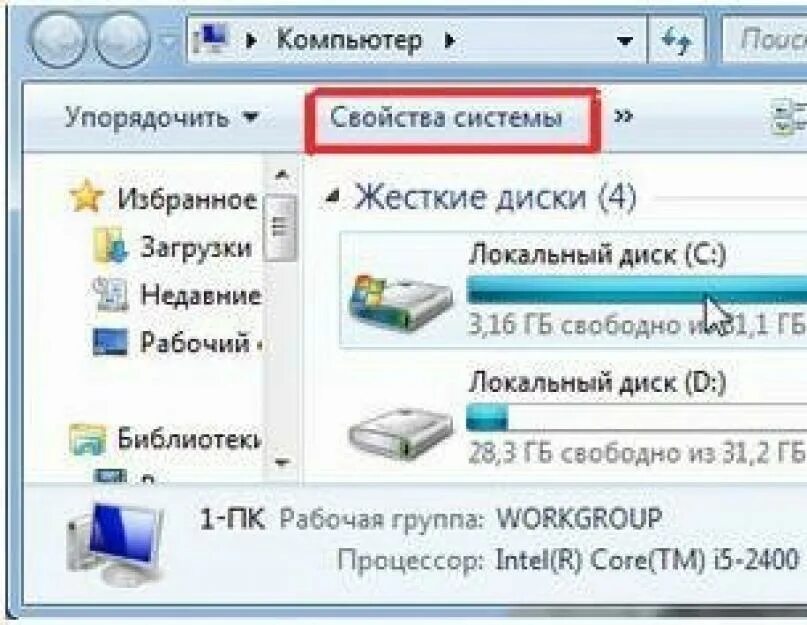Collapse the Жесткие диски group triangle
This screenshot has height=625, width=807.
333,197
